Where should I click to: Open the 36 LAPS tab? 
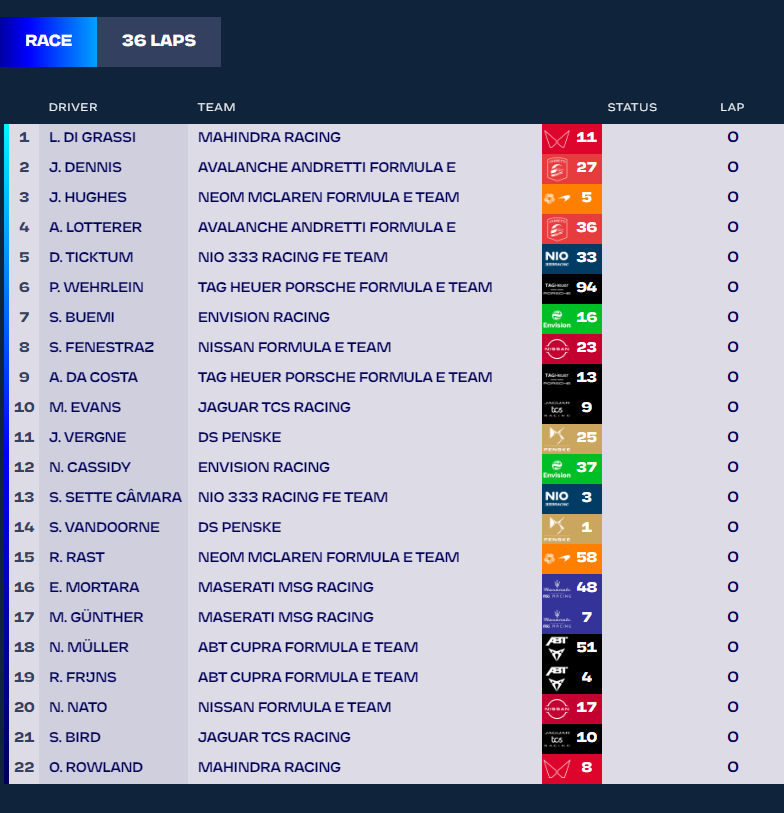tap(159, 41)
